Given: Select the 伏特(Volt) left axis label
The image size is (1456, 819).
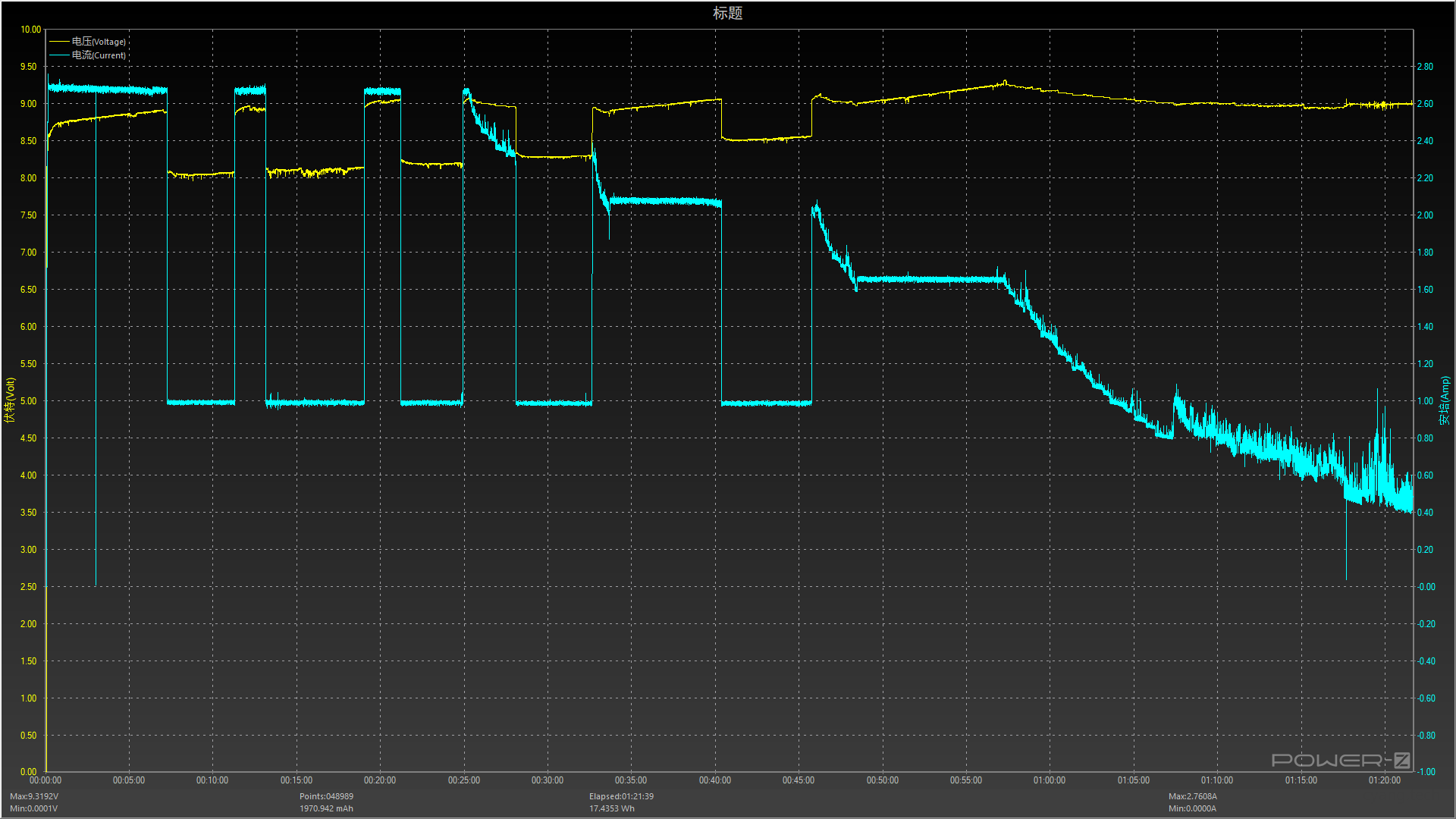Looking at the screenshot, I should [10, 400].
